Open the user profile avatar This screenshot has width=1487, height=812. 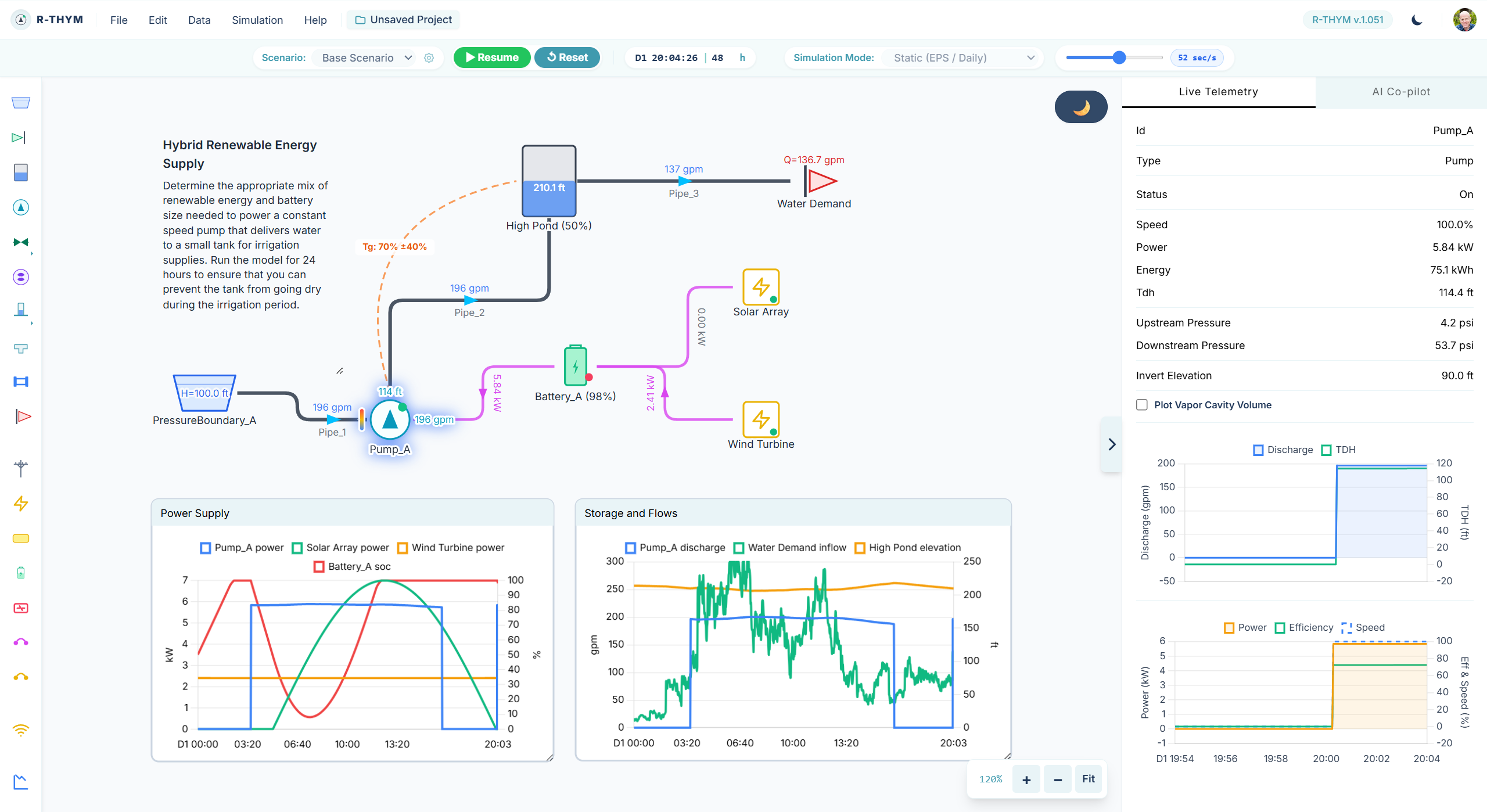(1464, 20)
